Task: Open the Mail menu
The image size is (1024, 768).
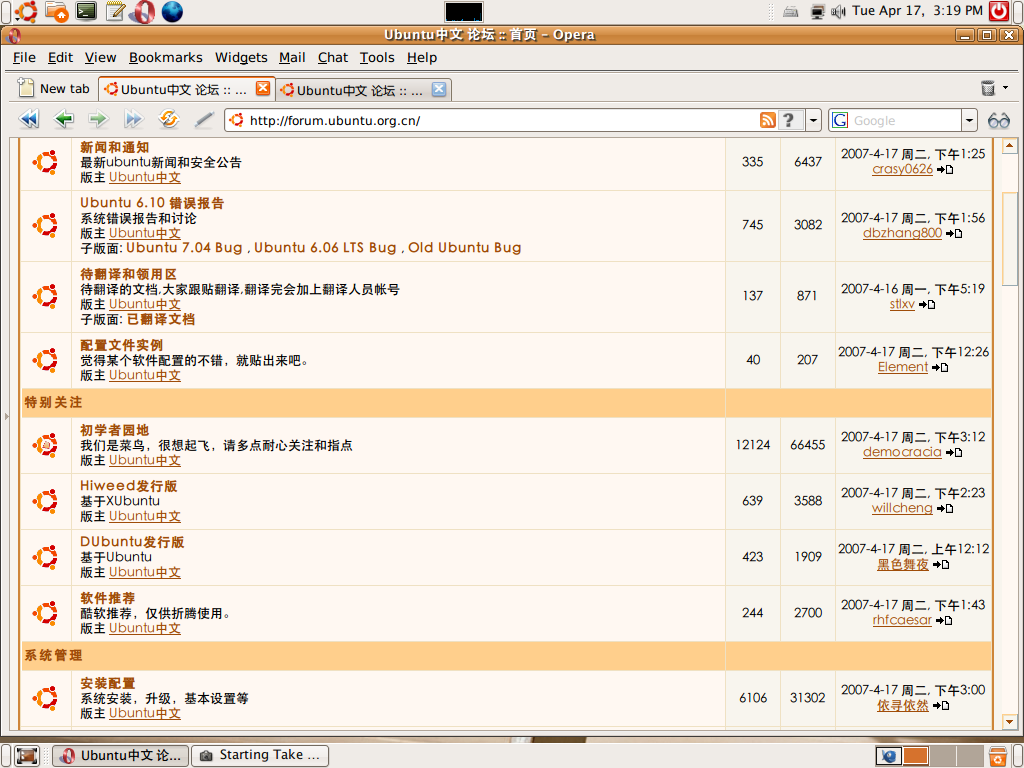Action: pos(292,57)
